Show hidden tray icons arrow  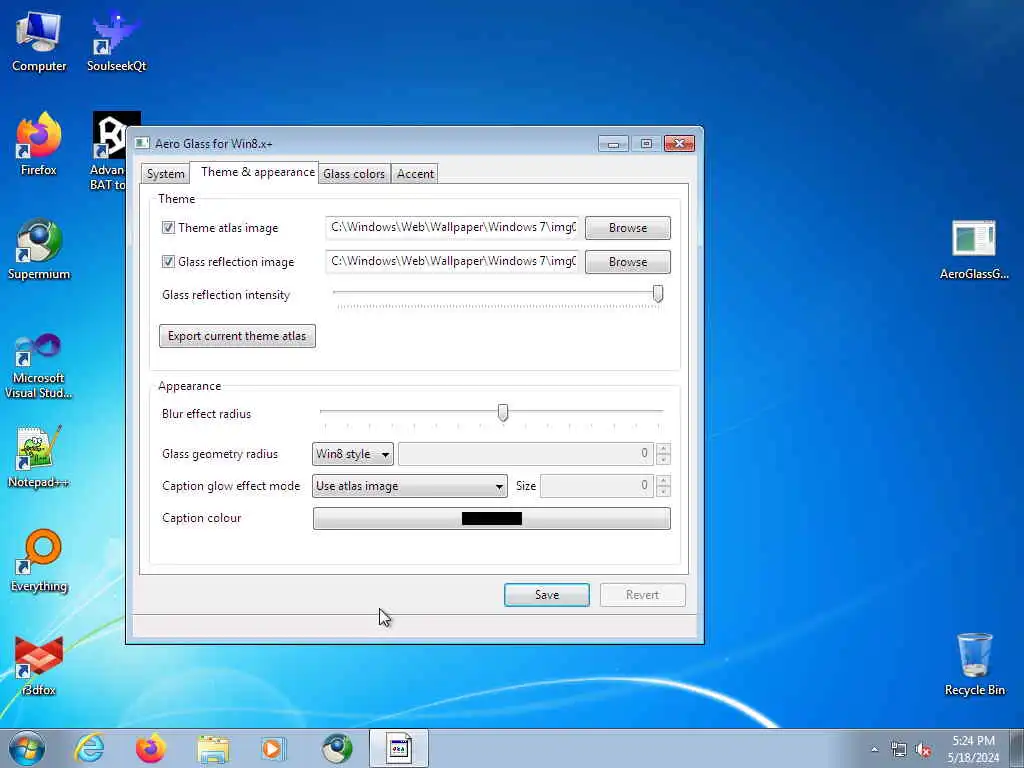[874, 750]
